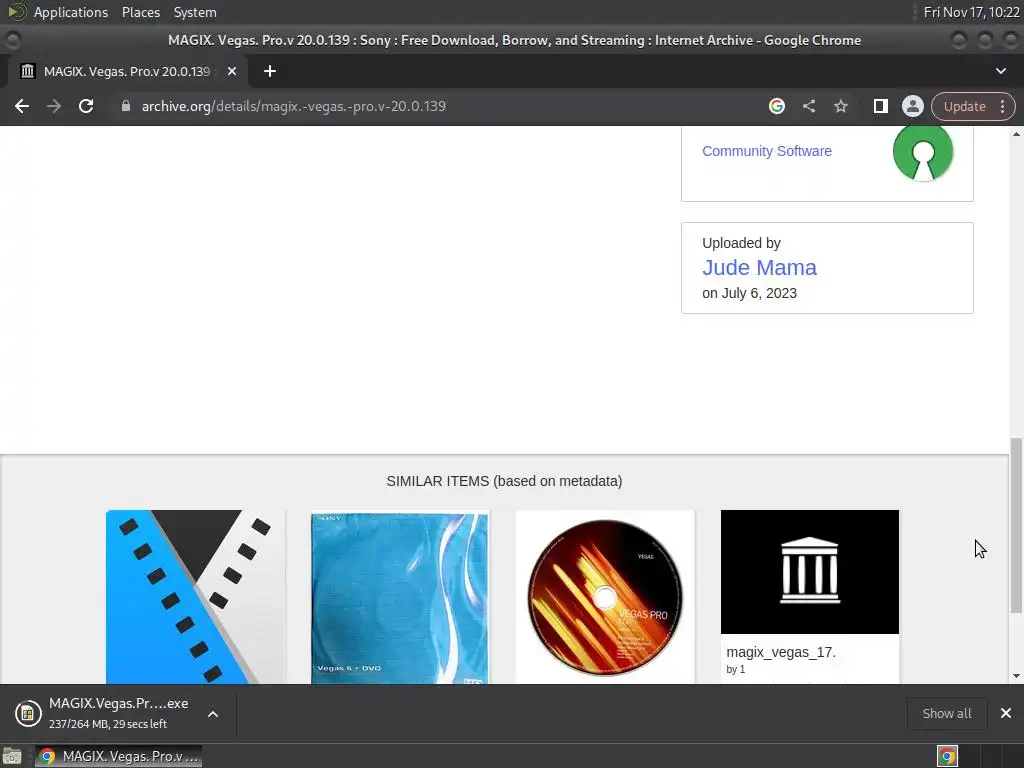Open uploader Jude Mama's profile
This screenshot has width=1024, height=768.
759,268
